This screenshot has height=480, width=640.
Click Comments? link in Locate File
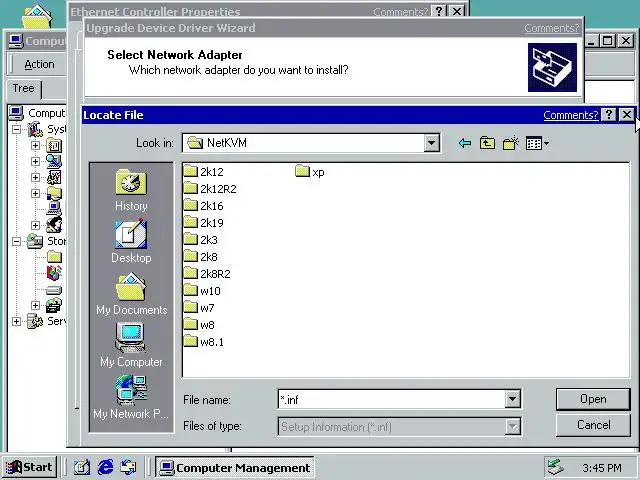[571, 115]
